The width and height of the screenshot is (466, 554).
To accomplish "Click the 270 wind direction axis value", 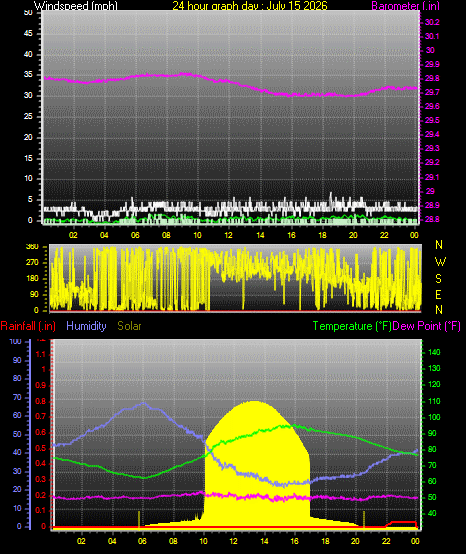I will [32, 263].
